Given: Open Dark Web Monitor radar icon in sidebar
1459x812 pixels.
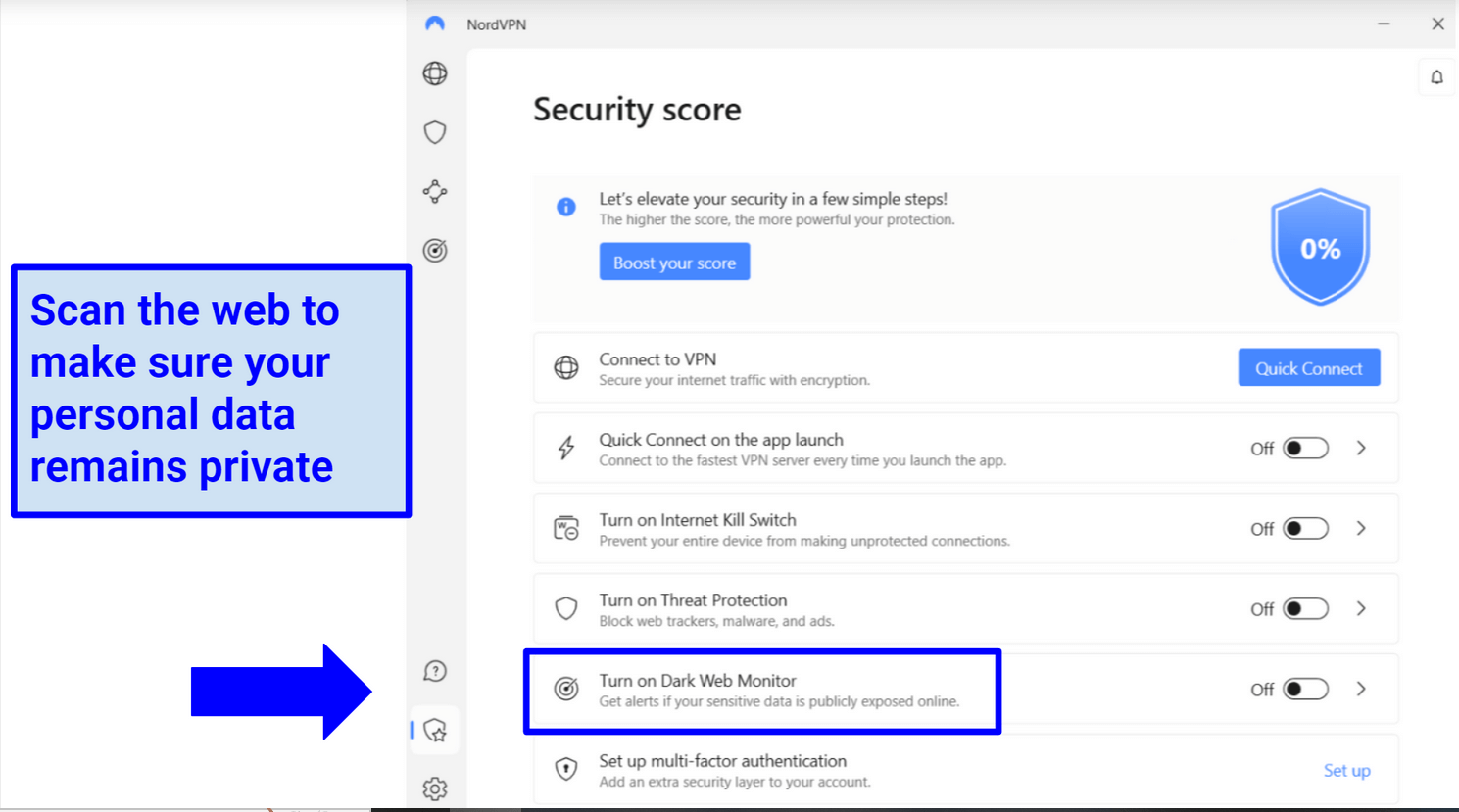Looking at the screenshot, I should 435,251.
